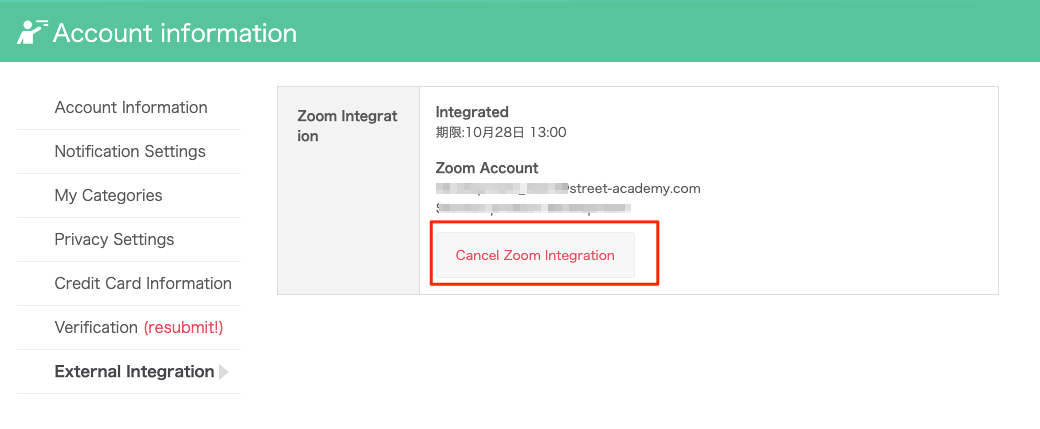The height and width of the screenshot is (429, 1040).
Task: Open Privacy Settings page
Action: click(x=114, y=239)
